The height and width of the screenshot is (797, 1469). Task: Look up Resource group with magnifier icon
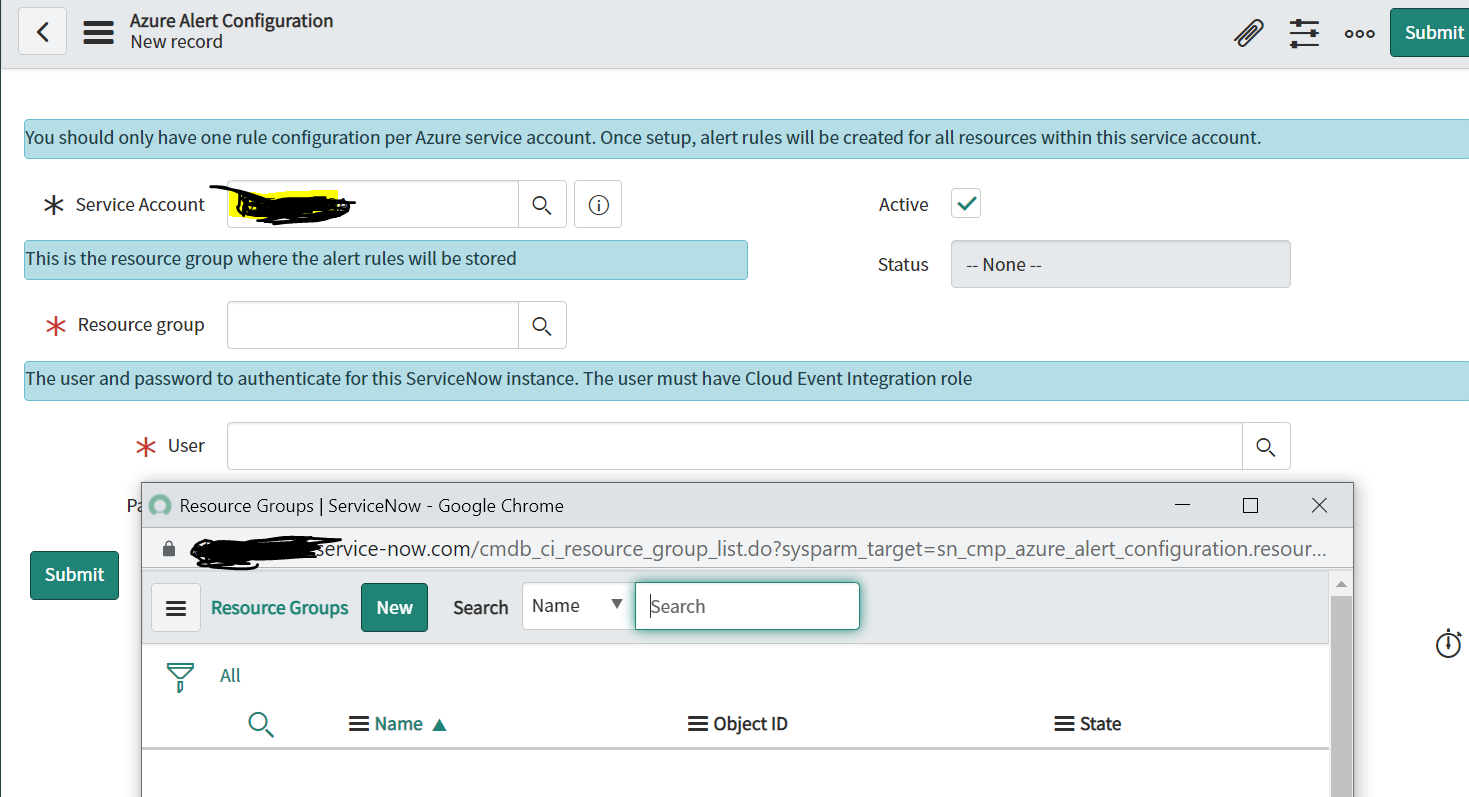tap(542, 325)
